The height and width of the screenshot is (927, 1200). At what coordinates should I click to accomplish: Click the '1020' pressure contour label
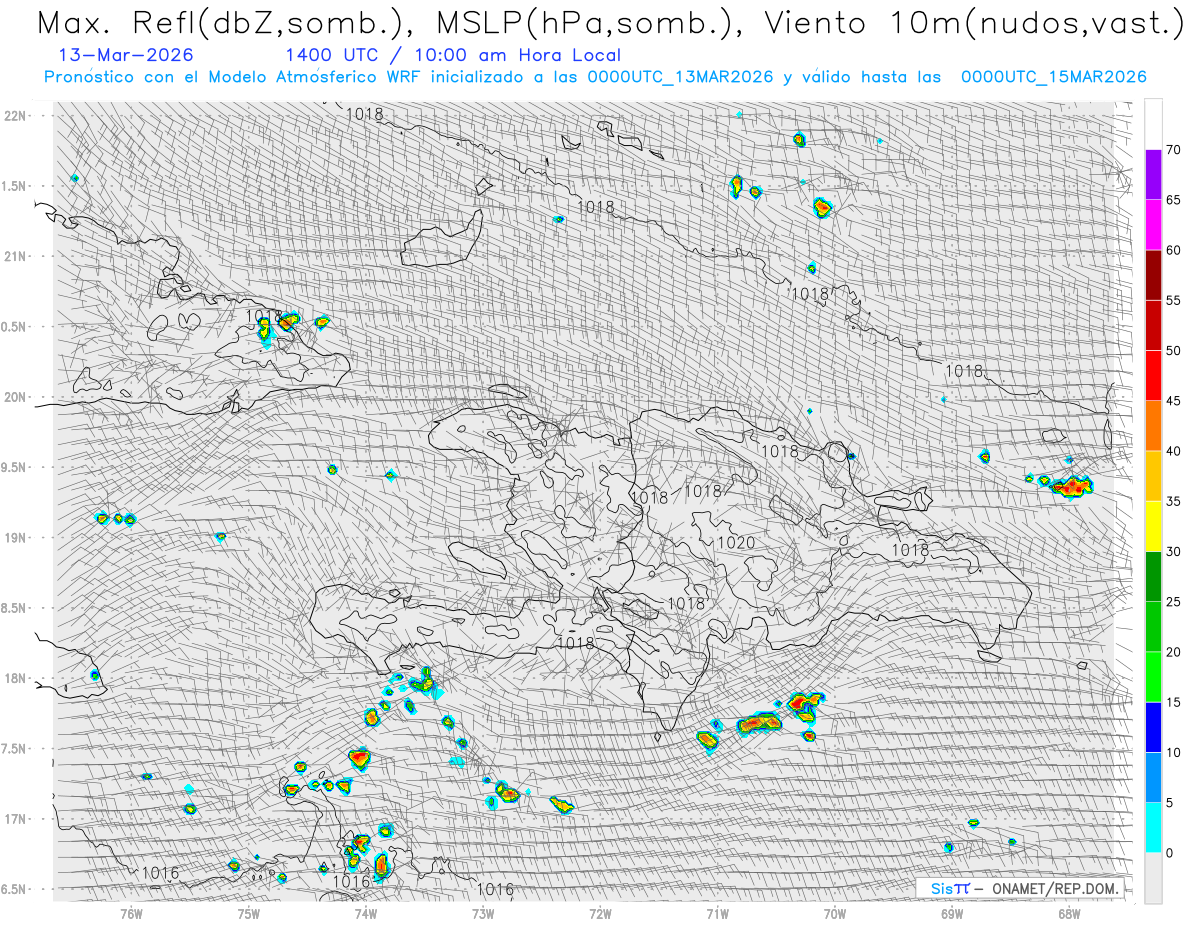click(736, 543)
